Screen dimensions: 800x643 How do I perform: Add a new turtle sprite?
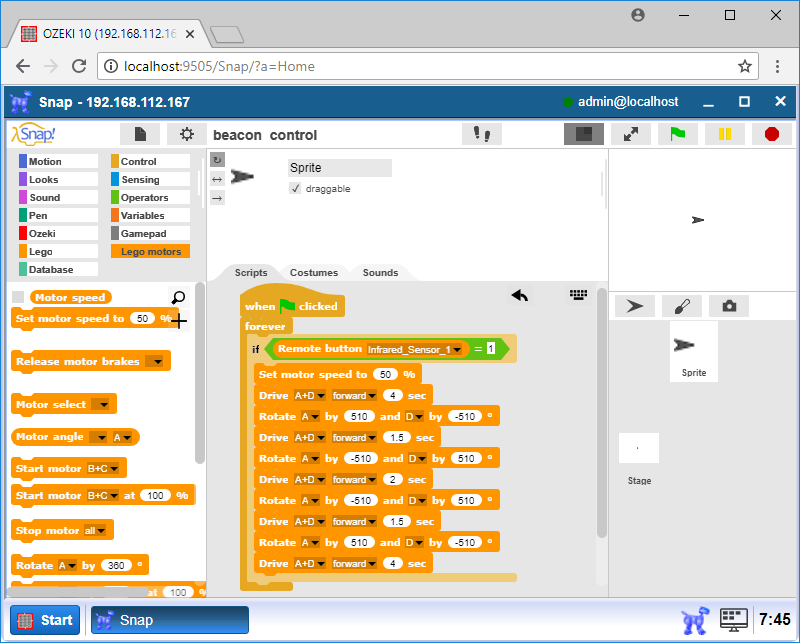coord(635,306)
